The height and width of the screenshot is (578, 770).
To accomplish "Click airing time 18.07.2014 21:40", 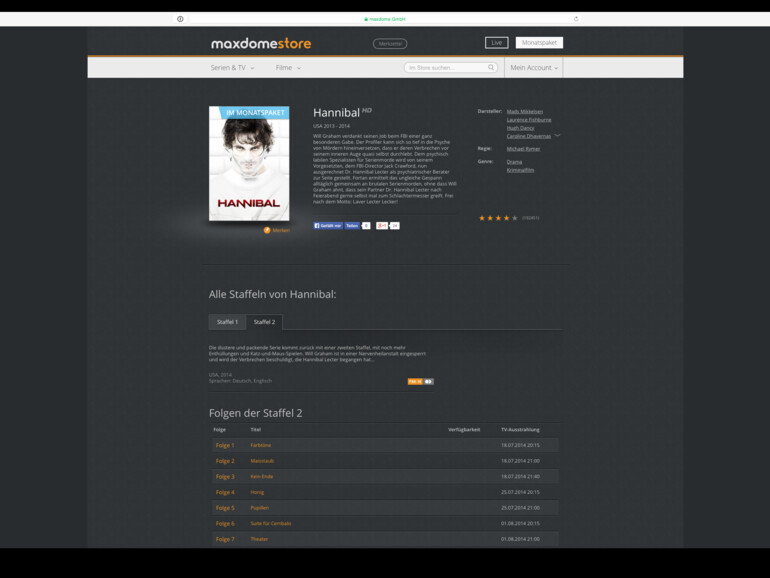I will 520,477.
